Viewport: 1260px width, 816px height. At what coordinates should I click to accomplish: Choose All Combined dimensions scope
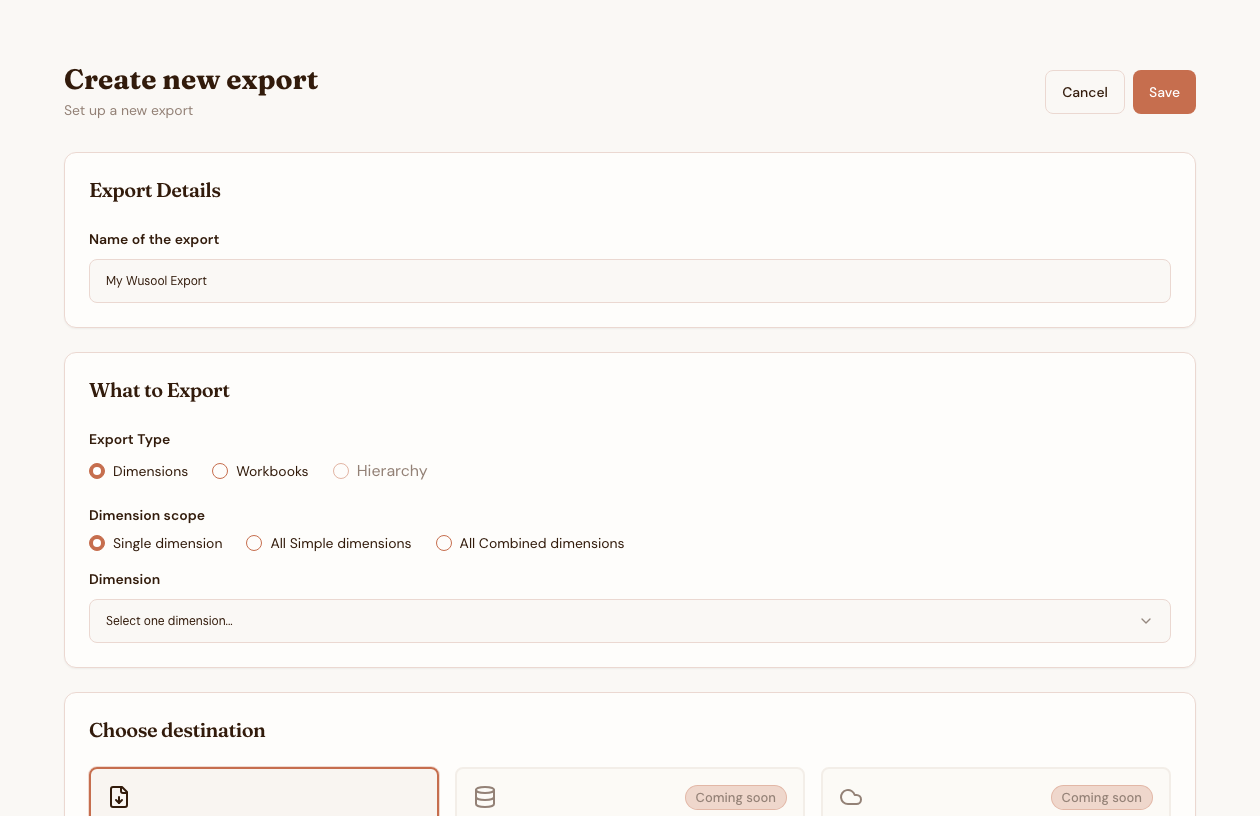point(444,543)
